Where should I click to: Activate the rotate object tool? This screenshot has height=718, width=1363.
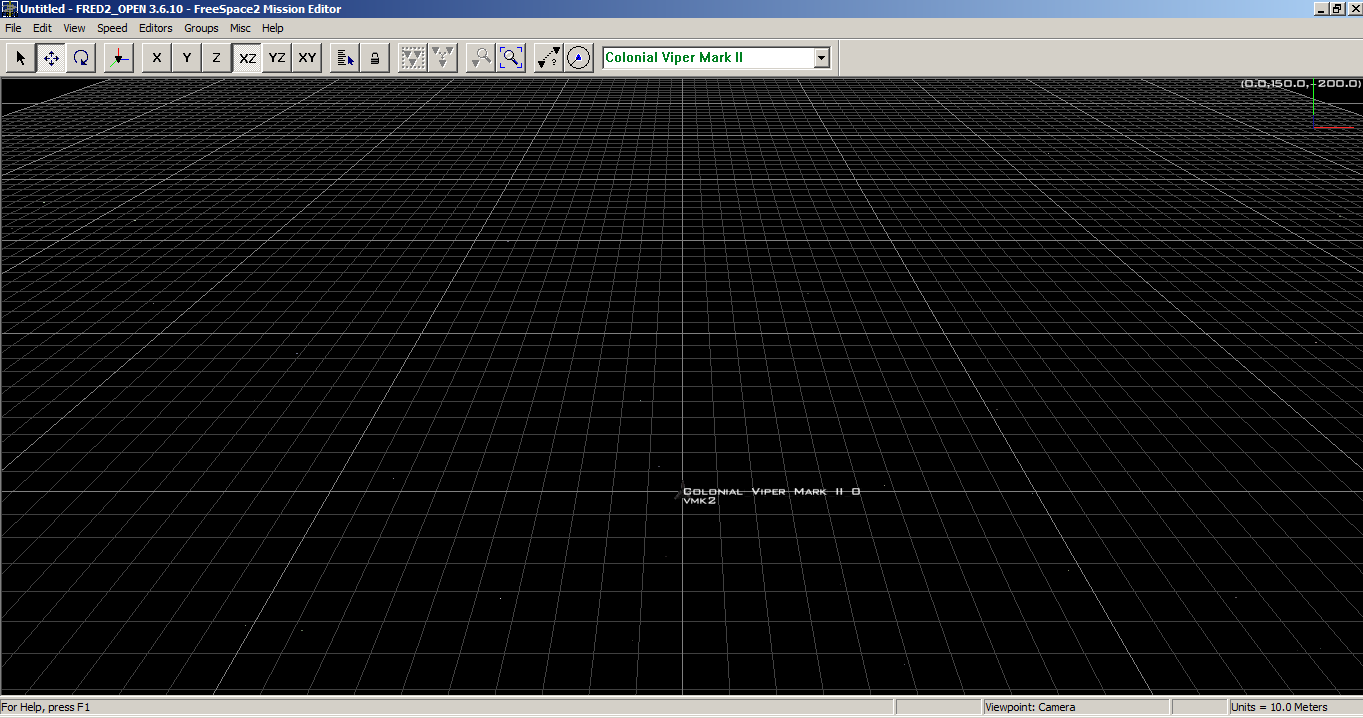(81, 58)
